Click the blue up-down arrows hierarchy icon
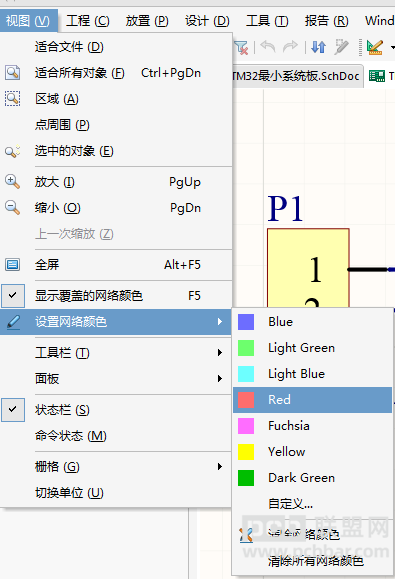The width and height of the screenshot is (395, 579). (318, 47)
